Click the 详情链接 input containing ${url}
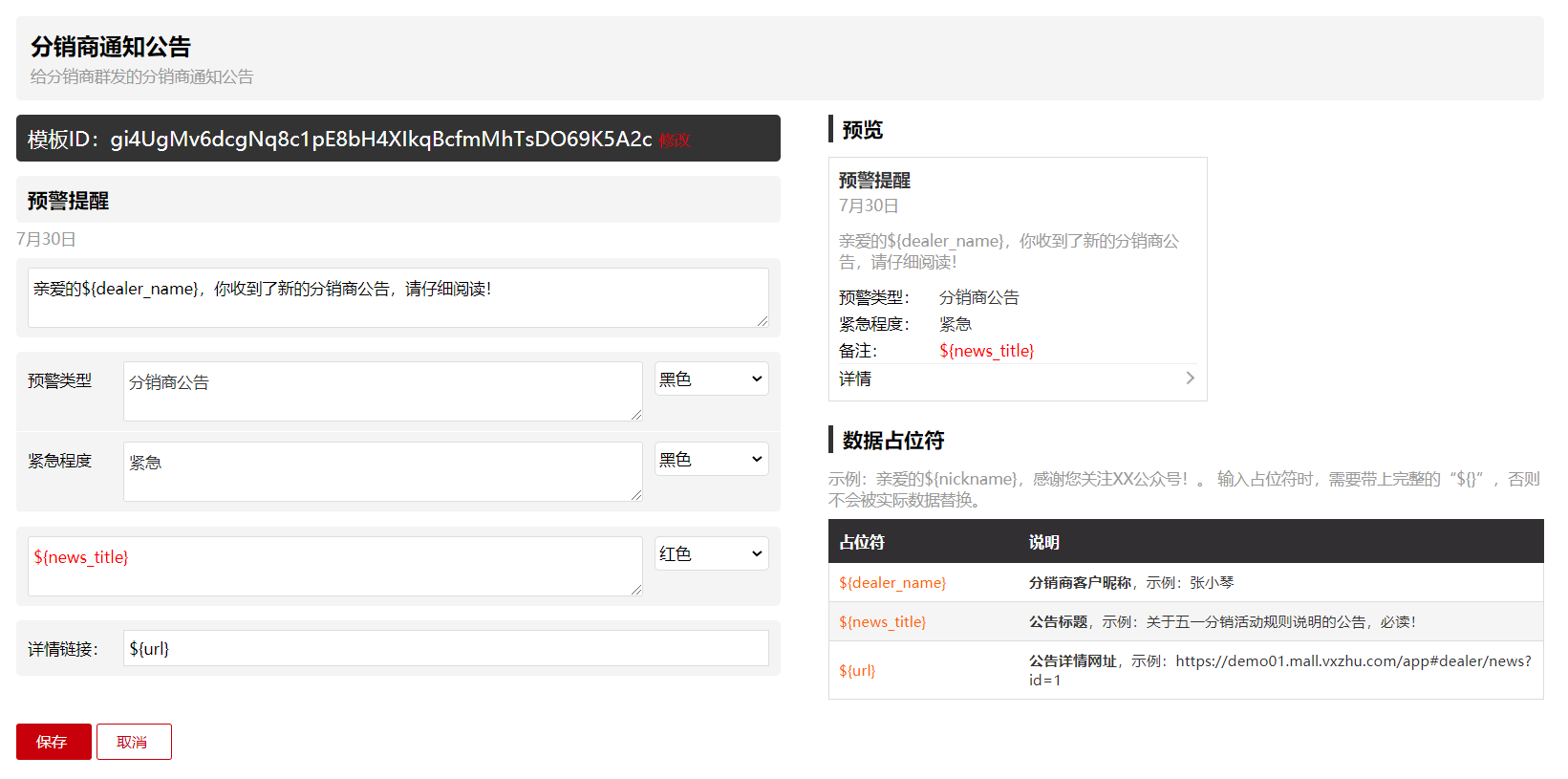Screen dimensions: 1568x779 (x=445, y=649)
